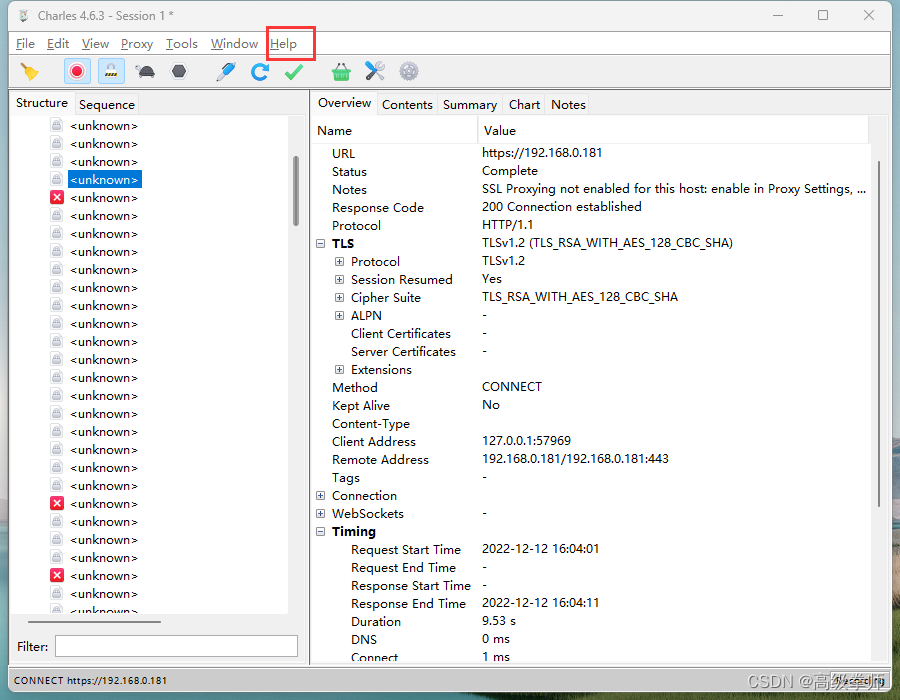Click the Kept Alive row label
Viewport: 900px width, 700px height.
pyautogui.click(x=360, y=406)
